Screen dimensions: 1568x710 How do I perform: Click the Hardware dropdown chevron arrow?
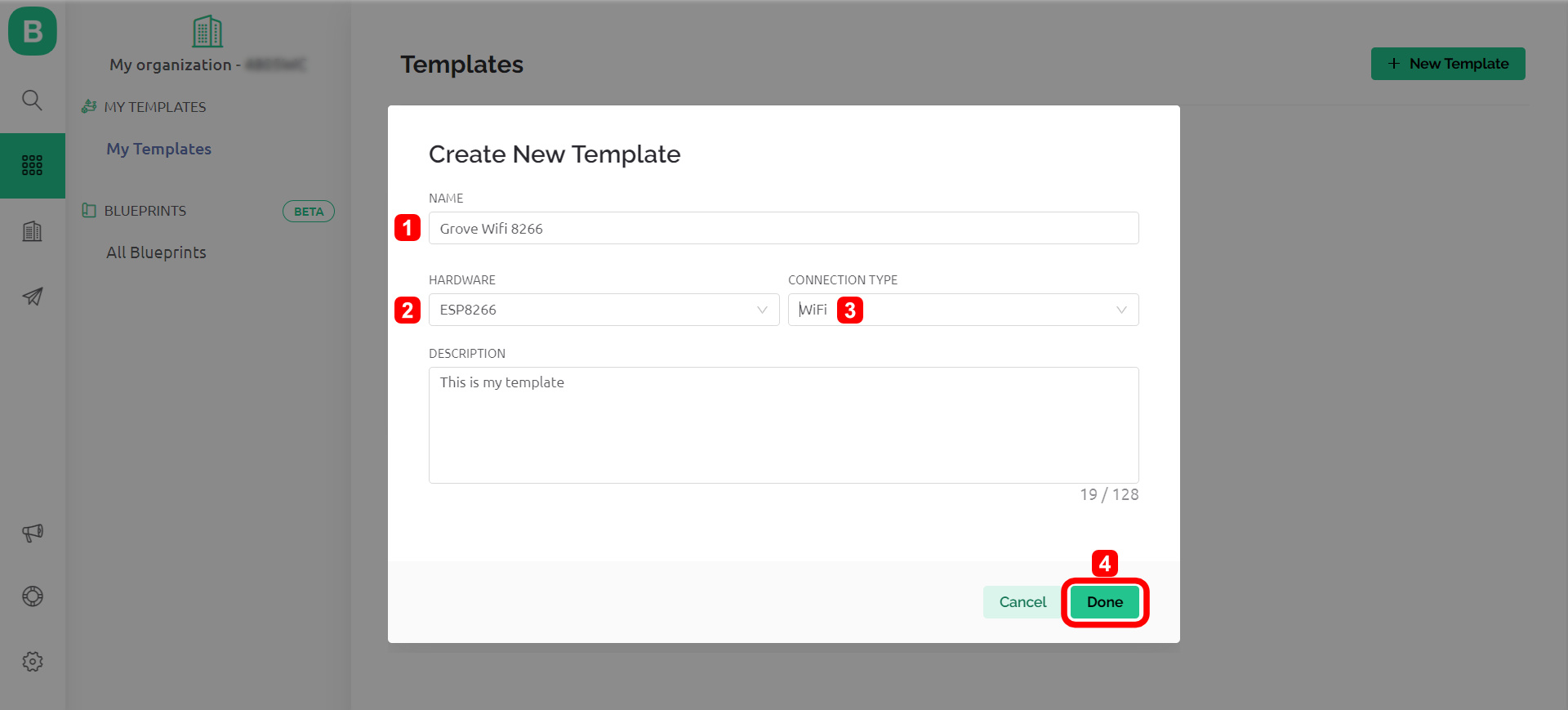(x=762, y=310)
